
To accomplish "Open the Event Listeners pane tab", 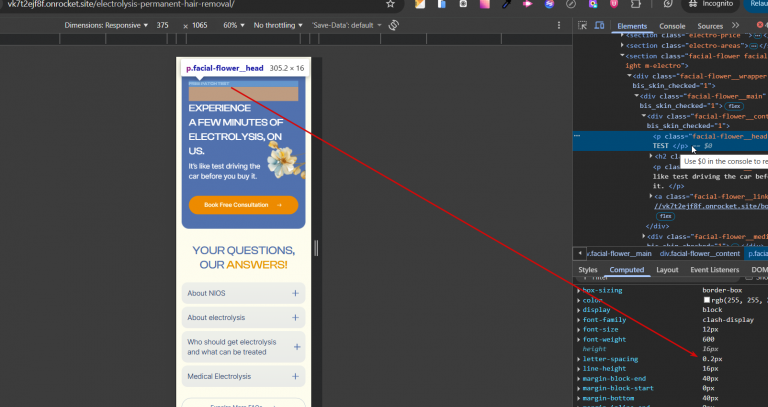I will click(715, 270).
